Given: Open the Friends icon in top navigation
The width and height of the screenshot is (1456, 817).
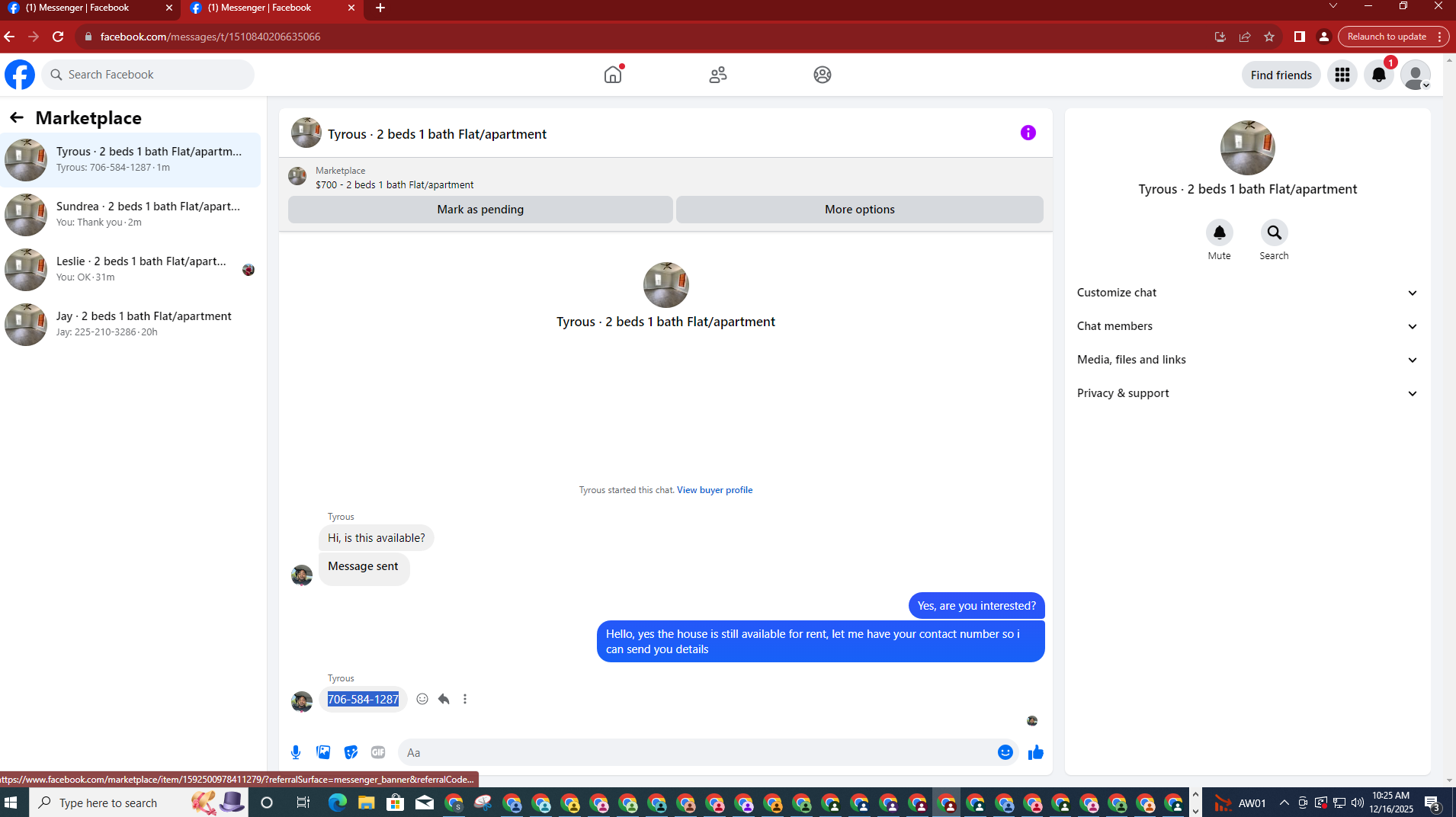Looking at the screenshot, I should click(717, 75).
